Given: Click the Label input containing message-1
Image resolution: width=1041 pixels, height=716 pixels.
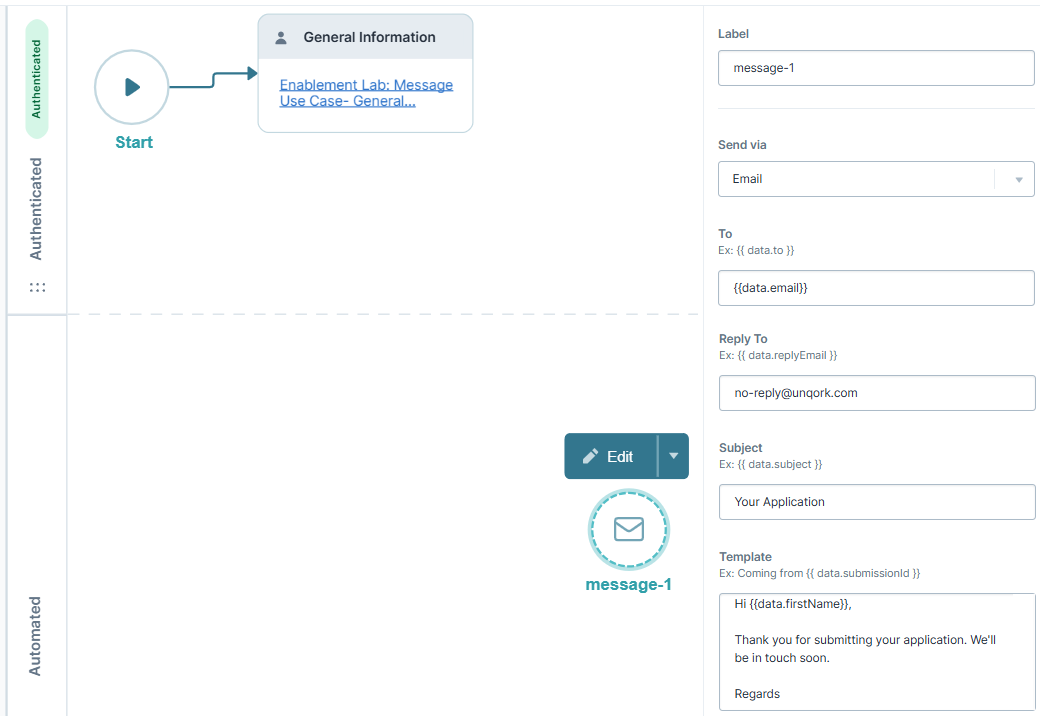Looking at the screenshot, I should pos(876,67).
